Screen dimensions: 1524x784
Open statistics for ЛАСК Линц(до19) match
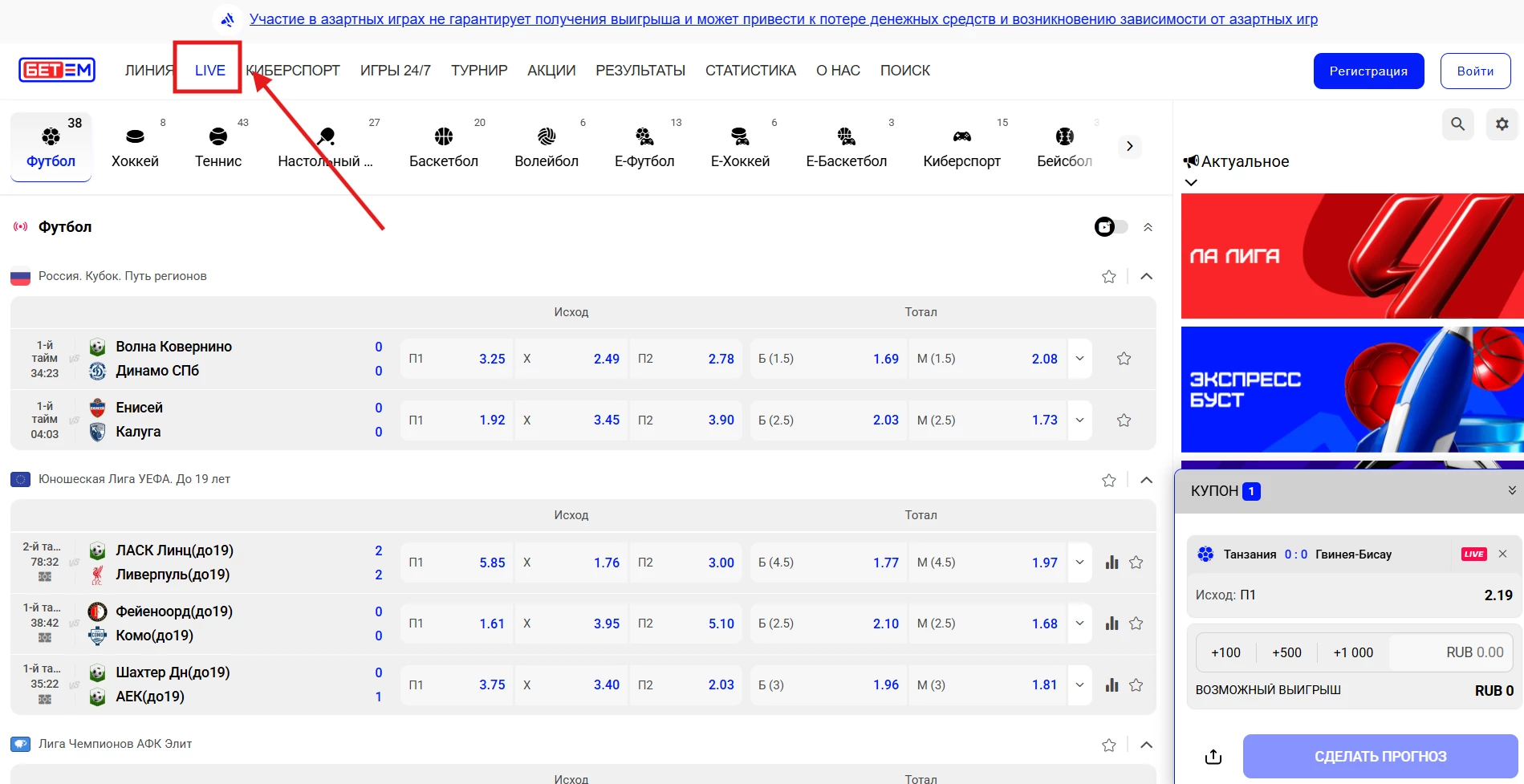(1112, 563)
